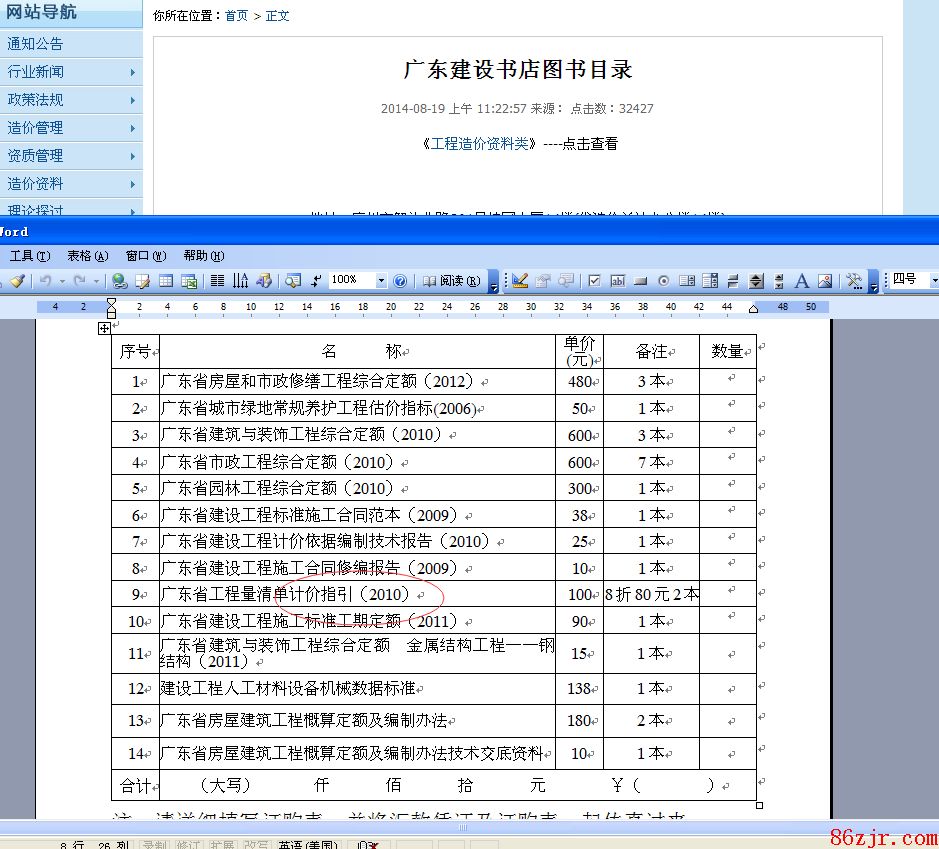Screen dimensions: 939x849
Task: Open the 表格(A) menu
Action: click(87, 256)
